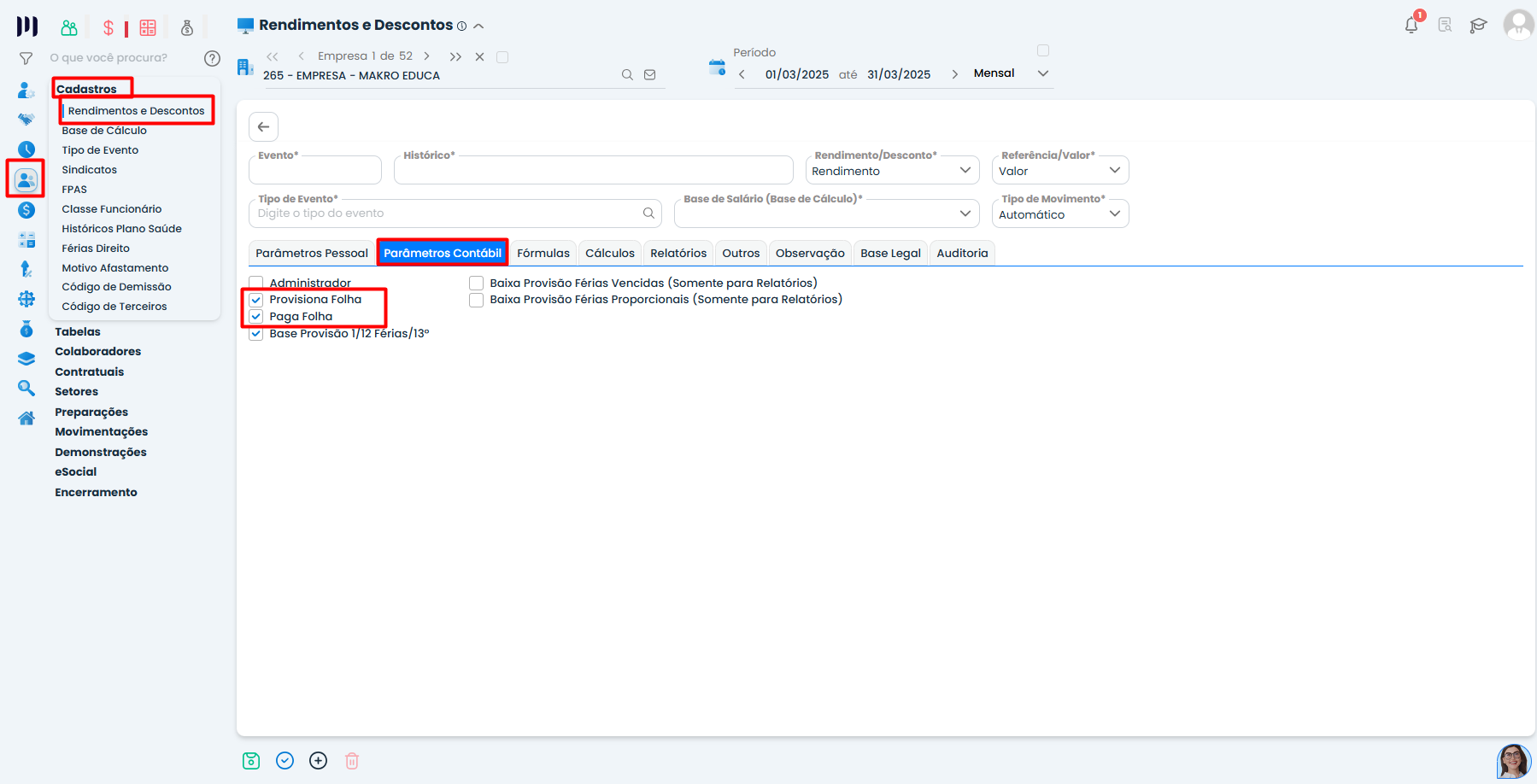Click the plus circle add icon

click(319, 761)
